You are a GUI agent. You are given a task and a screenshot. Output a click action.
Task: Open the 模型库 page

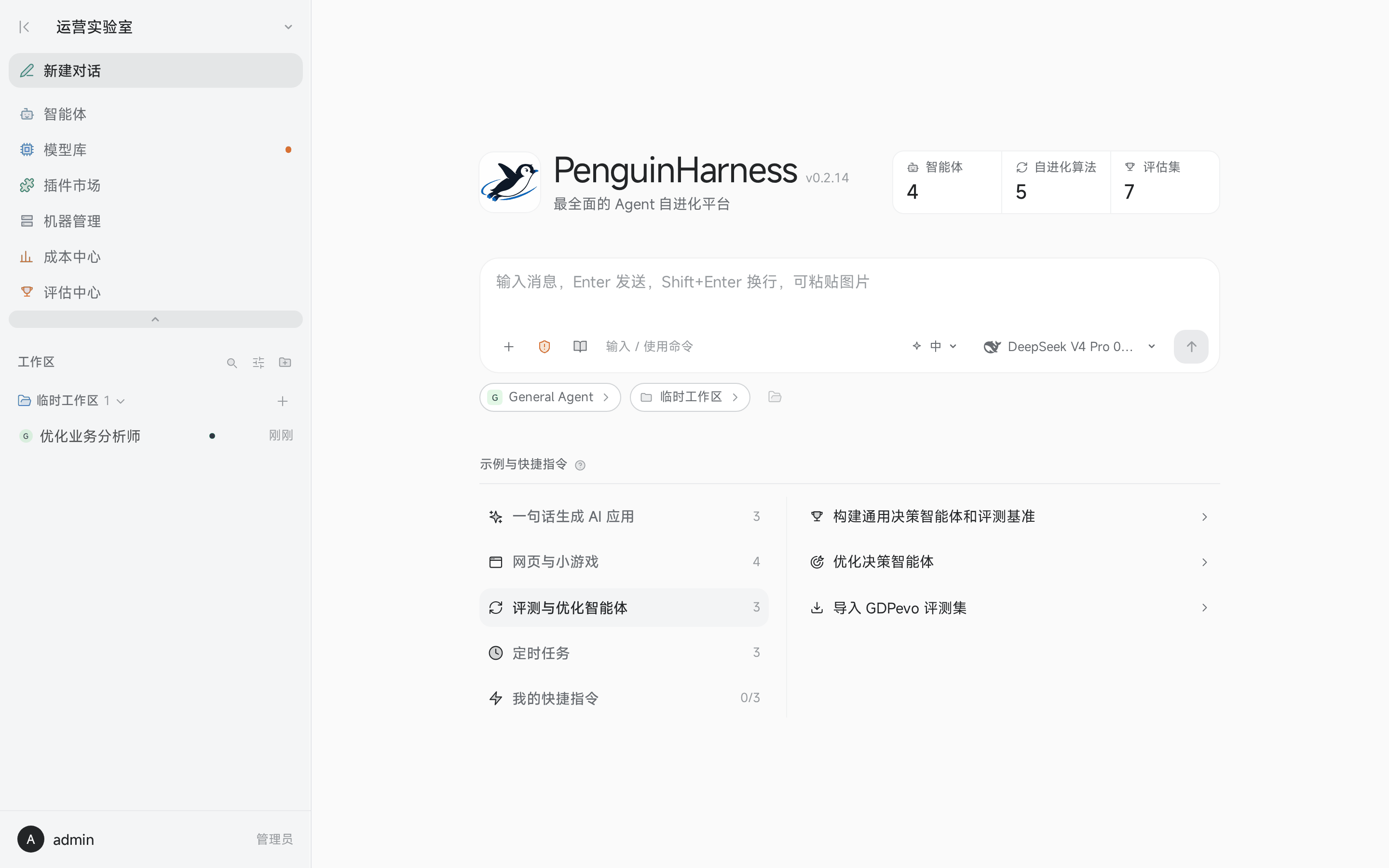pos(156,150)
